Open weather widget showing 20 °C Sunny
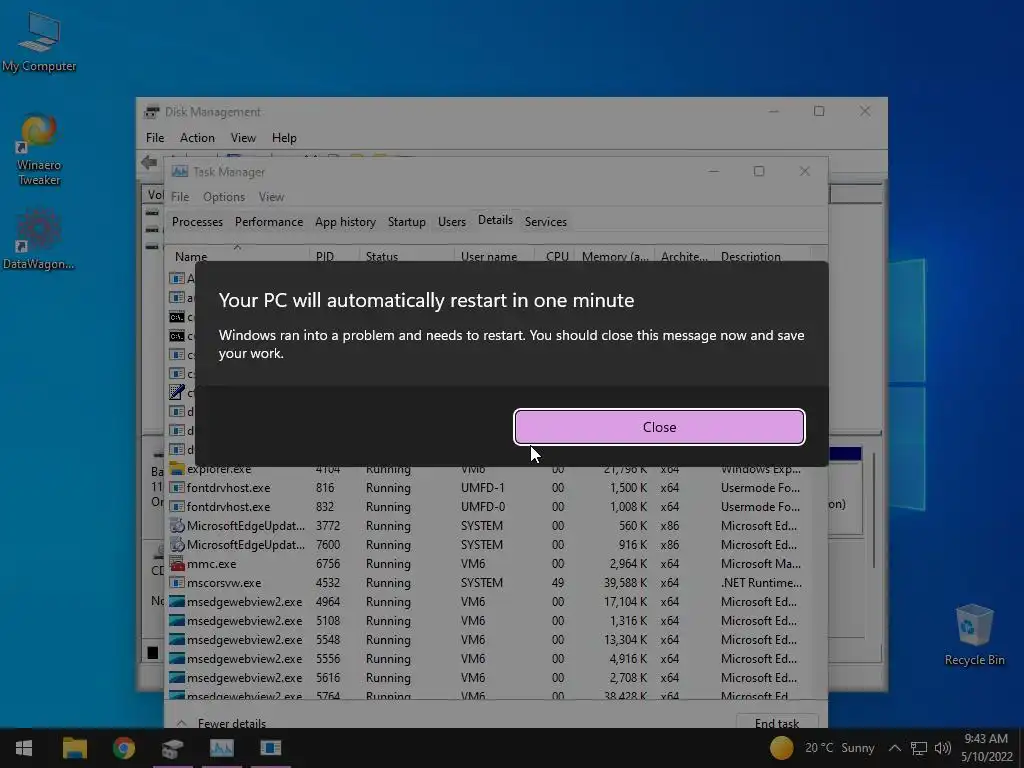Viewport: 1024px width, 768px height. 822,748
